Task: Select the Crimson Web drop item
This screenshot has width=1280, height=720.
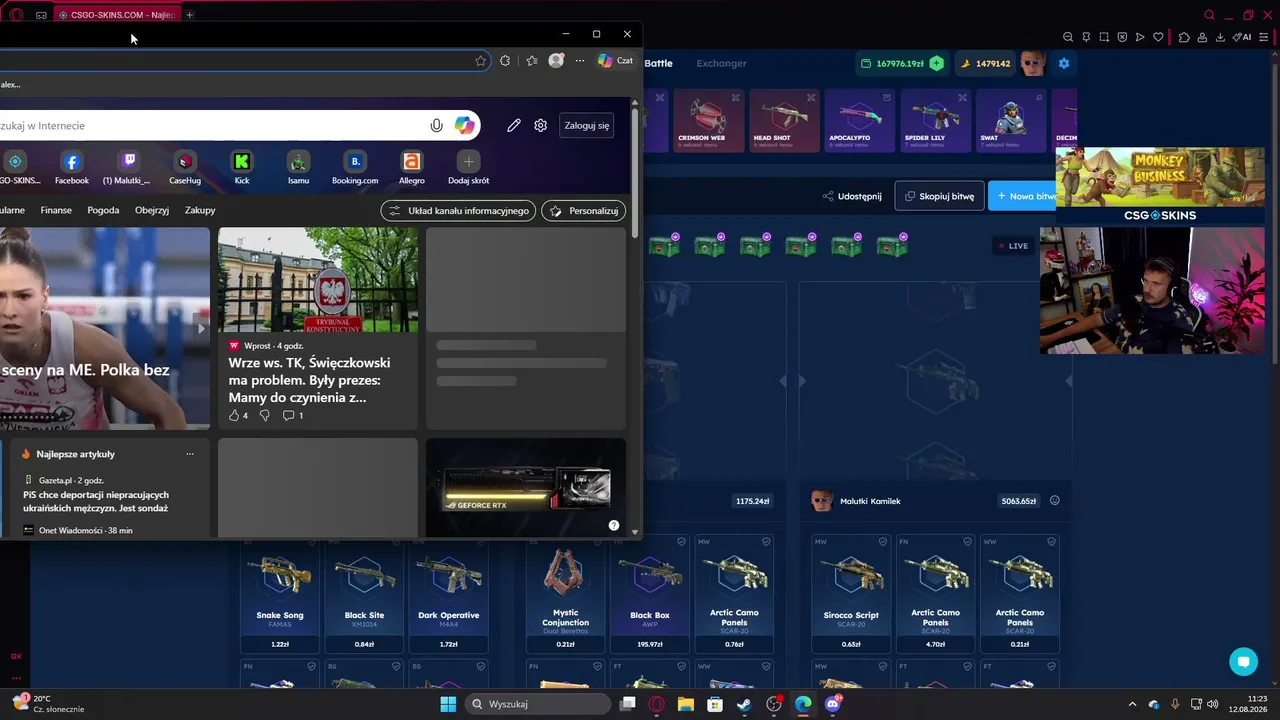Action: coord(709,120)
